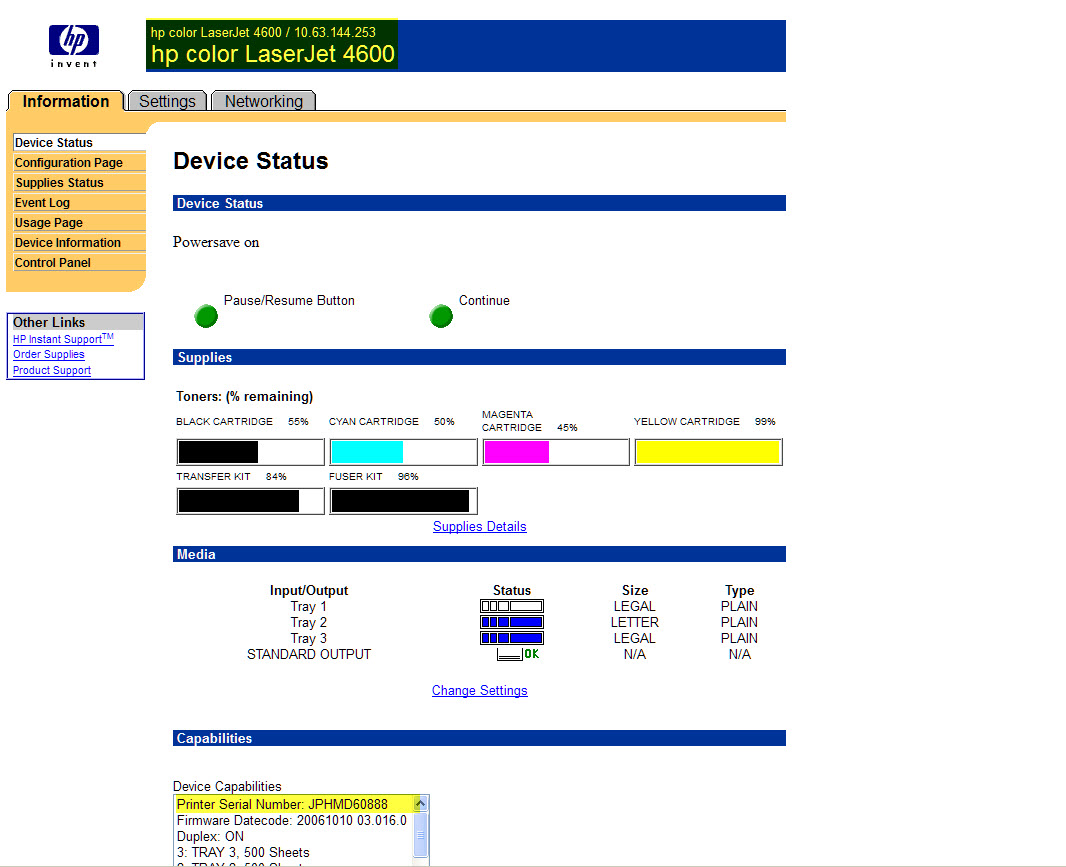
Task: Click the Standard Output OK indicator
Action: point(514,653)
